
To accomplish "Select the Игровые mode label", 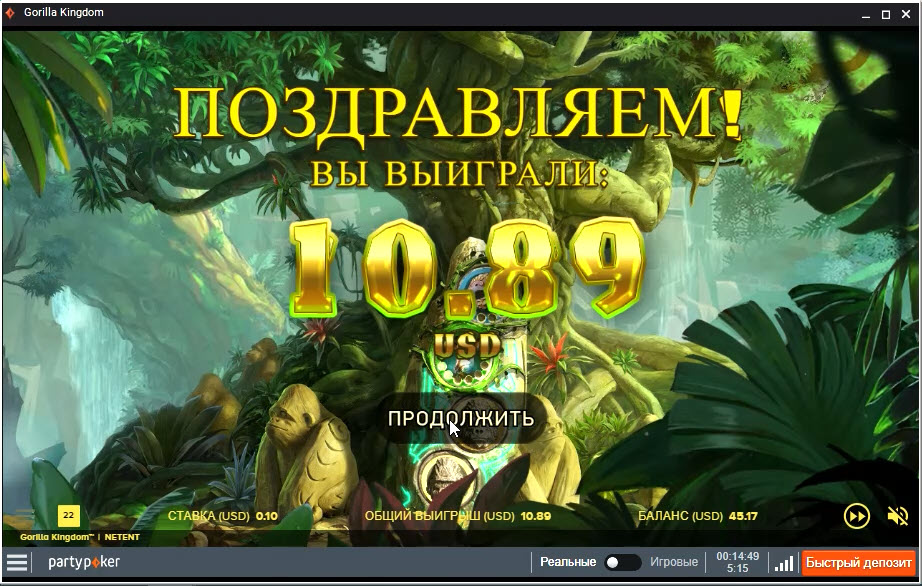I will (x=674, y=562).
